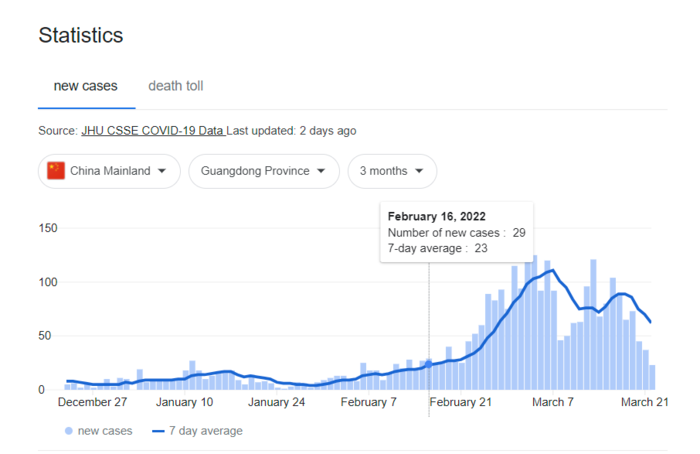Image resolution: width=700 pixels, height=454 pixels.
Task: Select the March 7 date label
Action: pyautogui.click(x=553, y=402)
